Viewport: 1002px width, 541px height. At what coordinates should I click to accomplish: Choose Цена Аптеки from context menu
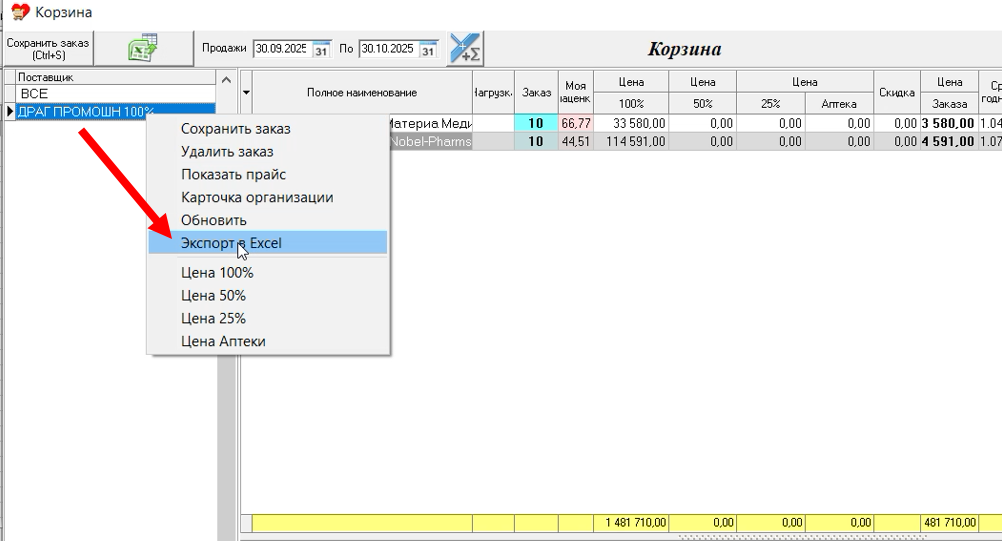pyautogui.click(x=223, y=341)
